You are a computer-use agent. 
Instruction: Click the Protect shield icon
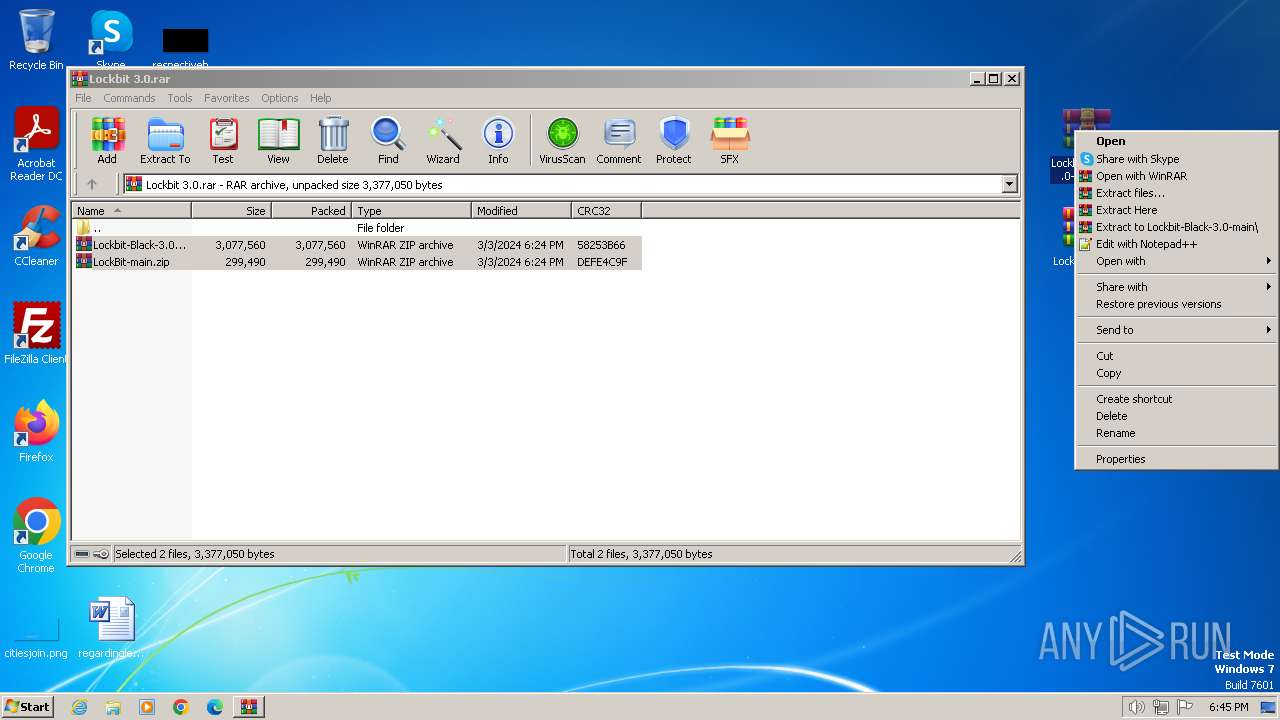[x=674, y=140]
